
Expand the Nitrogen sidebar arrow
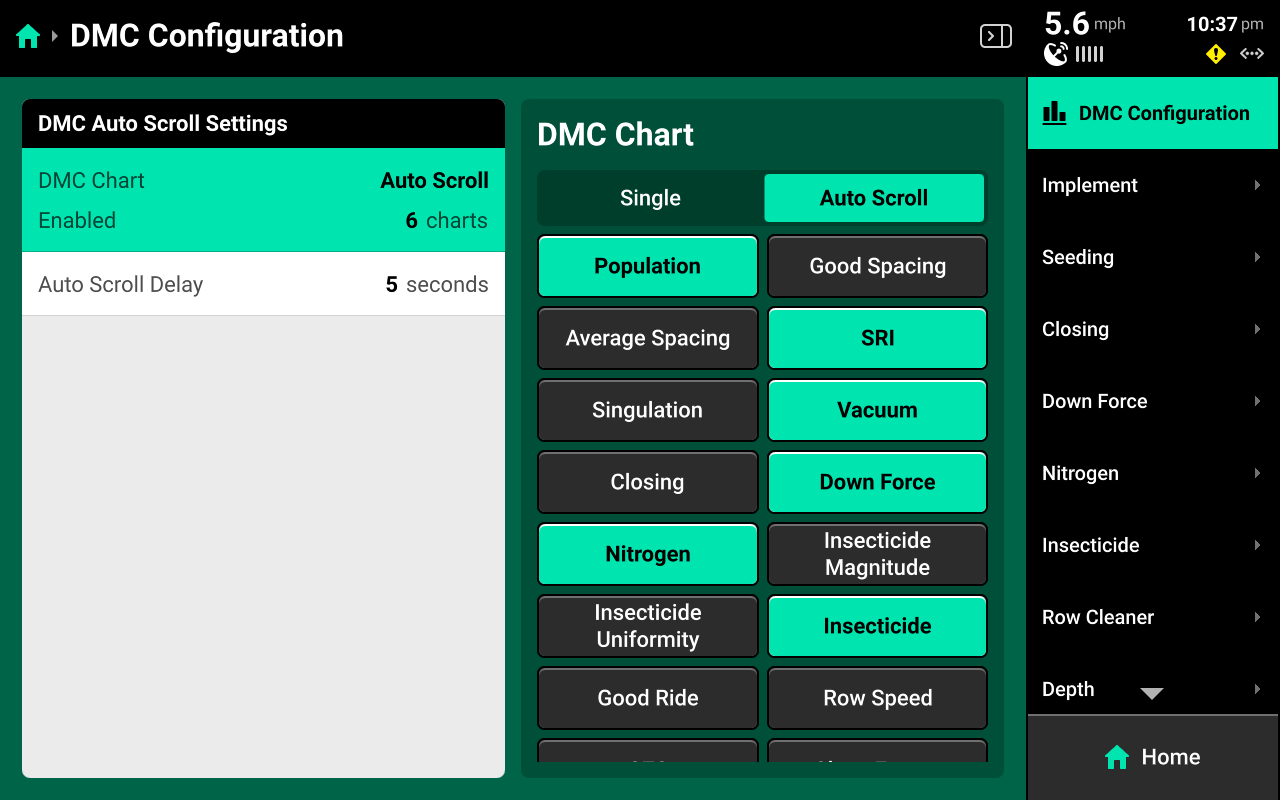1257,473
